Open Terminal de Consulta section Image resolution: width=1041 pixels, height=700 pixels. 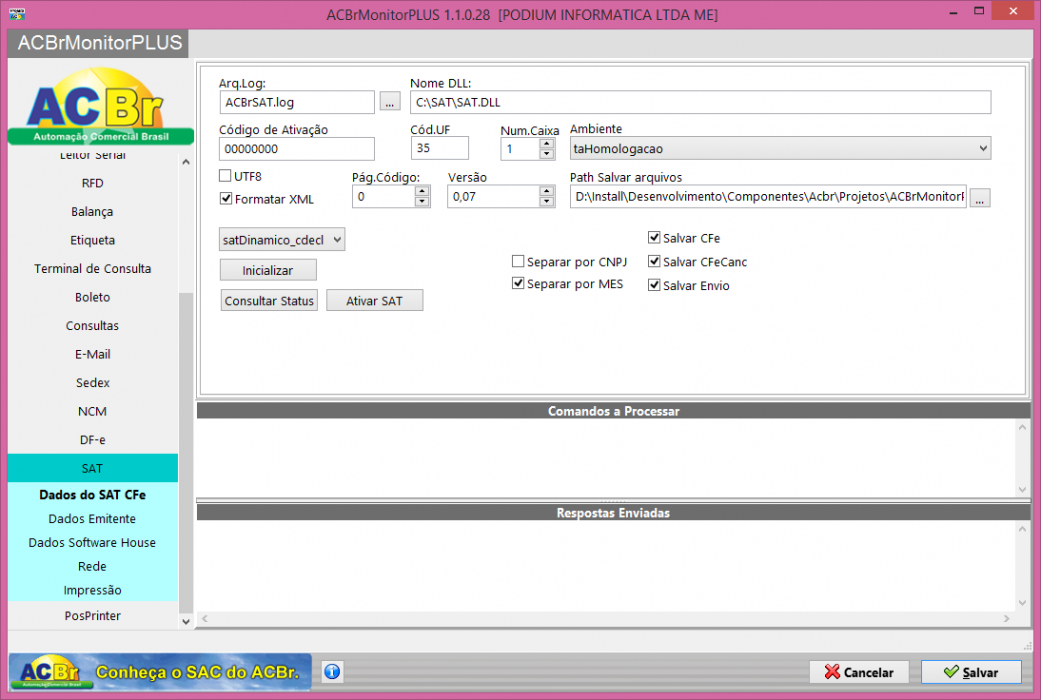[x=93, y=269]
